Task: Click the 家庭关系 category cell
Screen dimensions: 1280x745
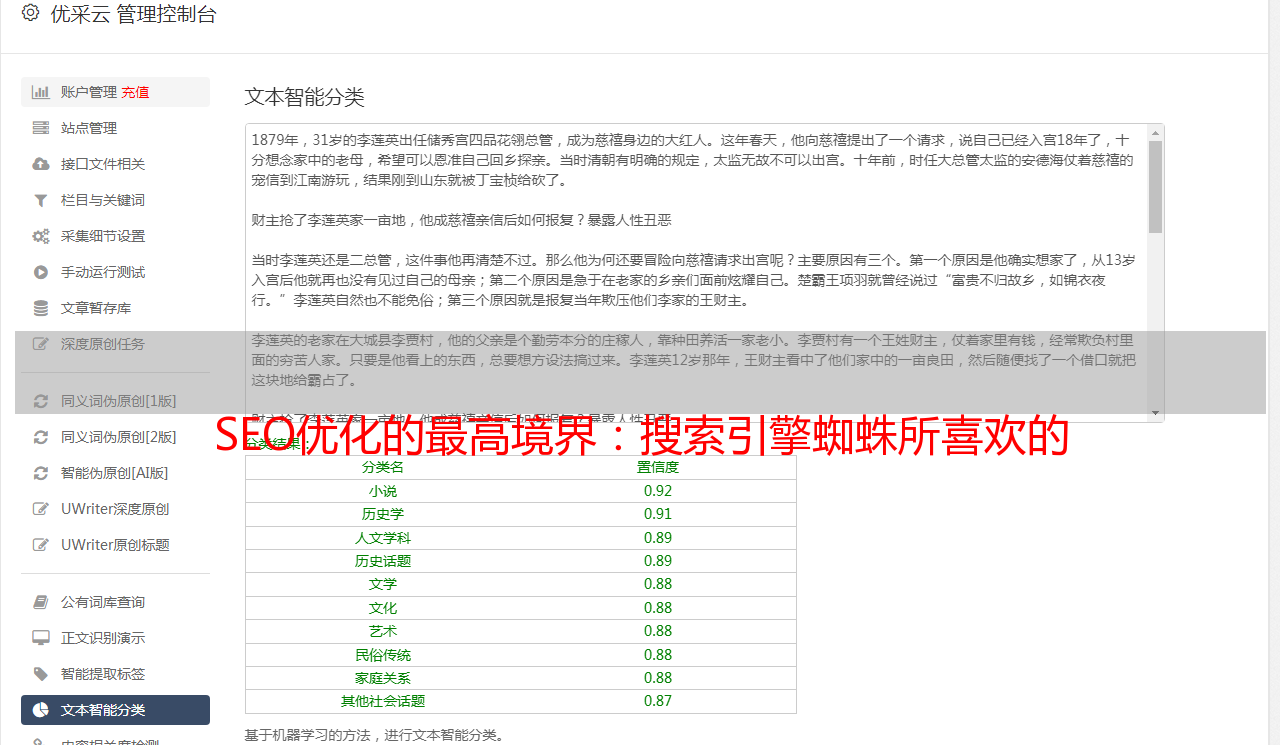Action: (383, 678)
